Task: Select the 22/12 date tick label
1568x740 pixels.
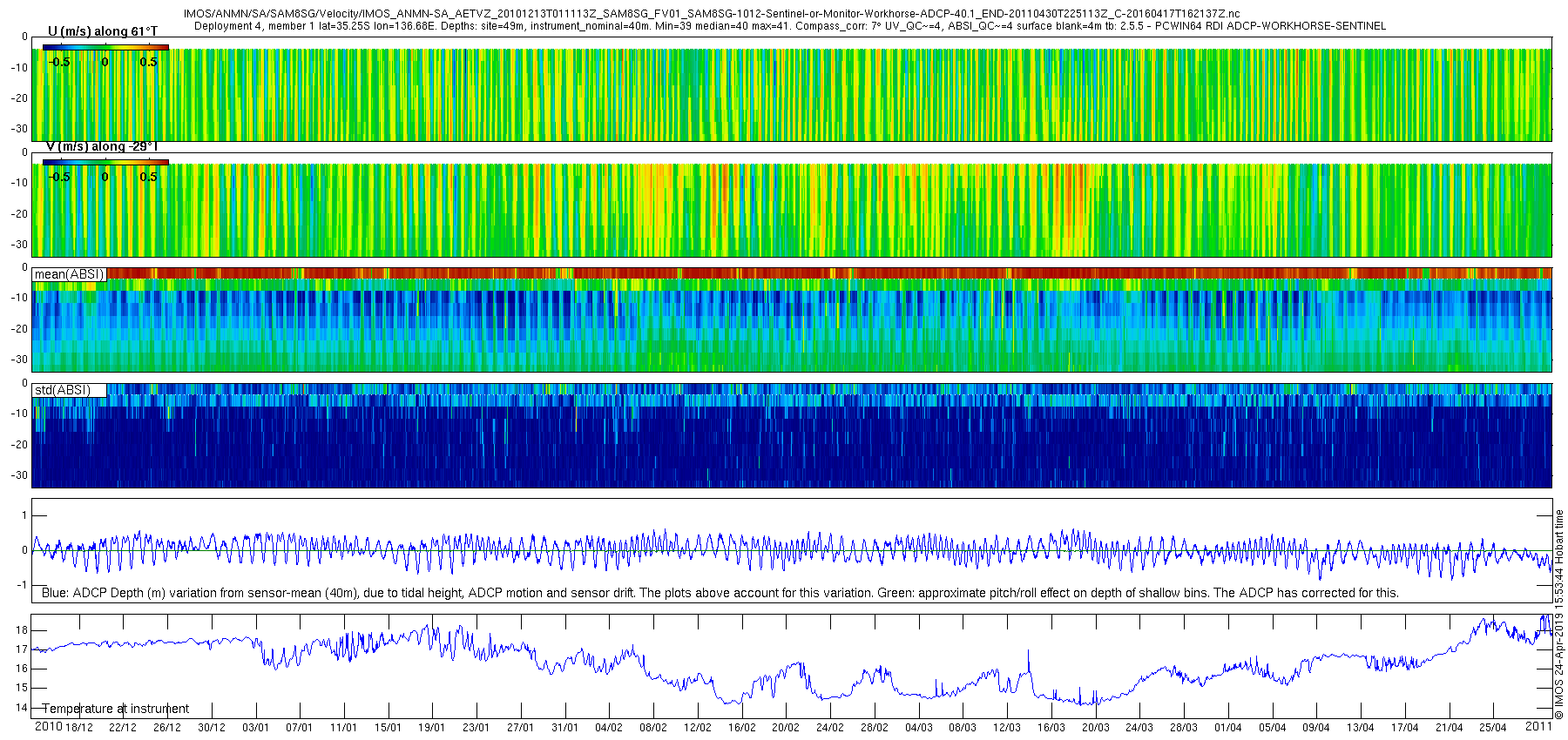Action: click(123, 728)
